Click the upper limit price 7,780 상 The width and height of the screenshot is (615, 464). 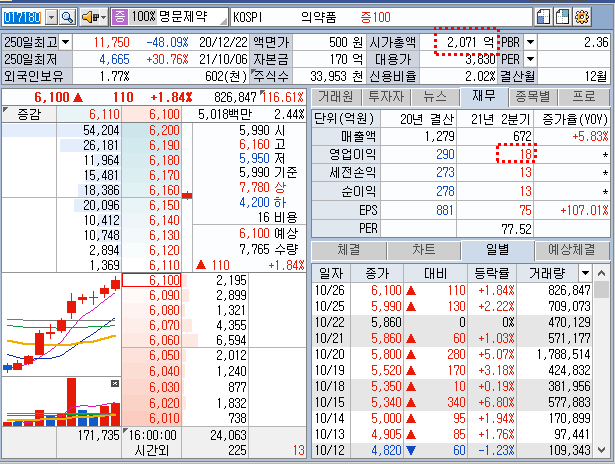pyautogui.click(x=263, y=187)
